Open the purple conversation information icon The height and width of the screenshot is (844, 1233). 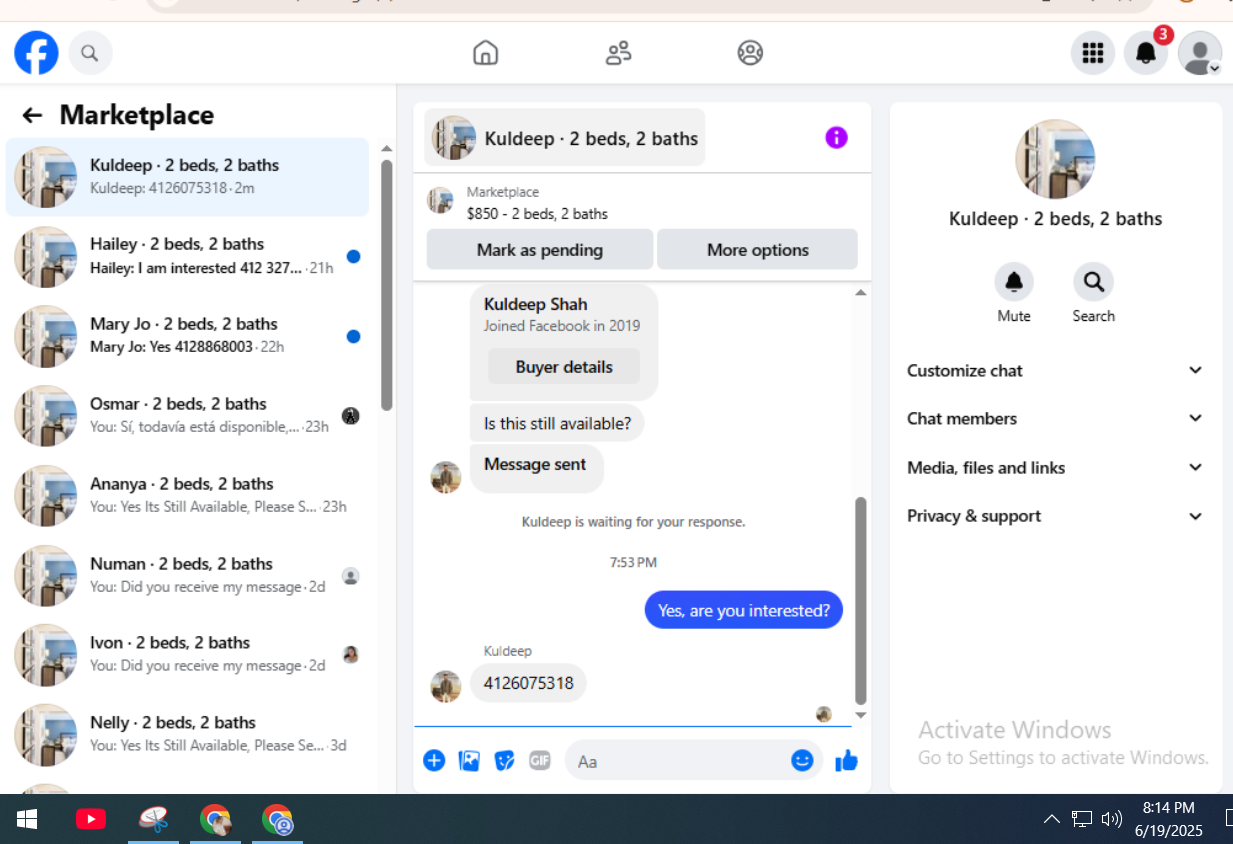tap(836, 138)
